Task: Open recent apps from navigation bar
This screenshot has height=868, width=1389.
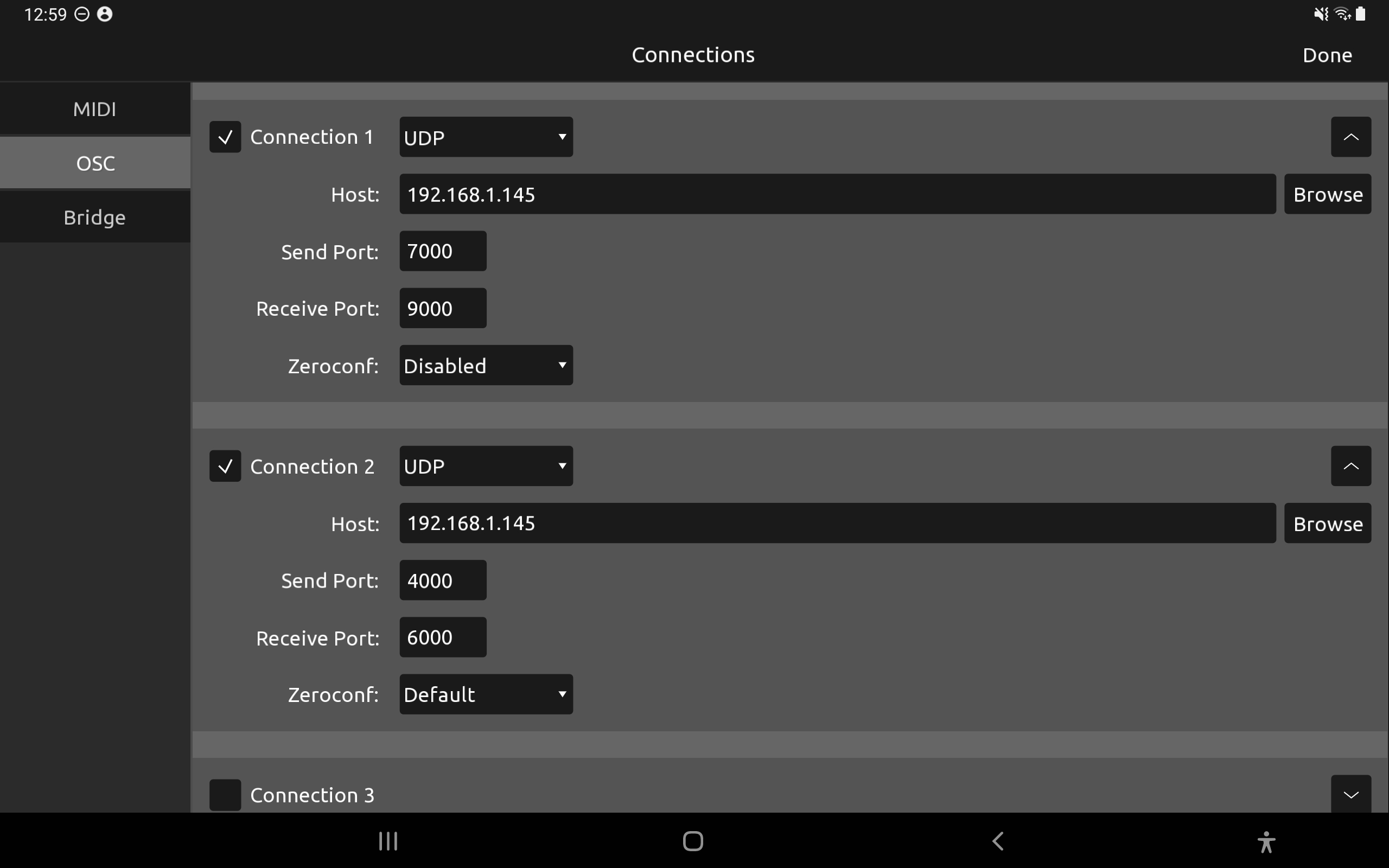Action: pos(387,841)
